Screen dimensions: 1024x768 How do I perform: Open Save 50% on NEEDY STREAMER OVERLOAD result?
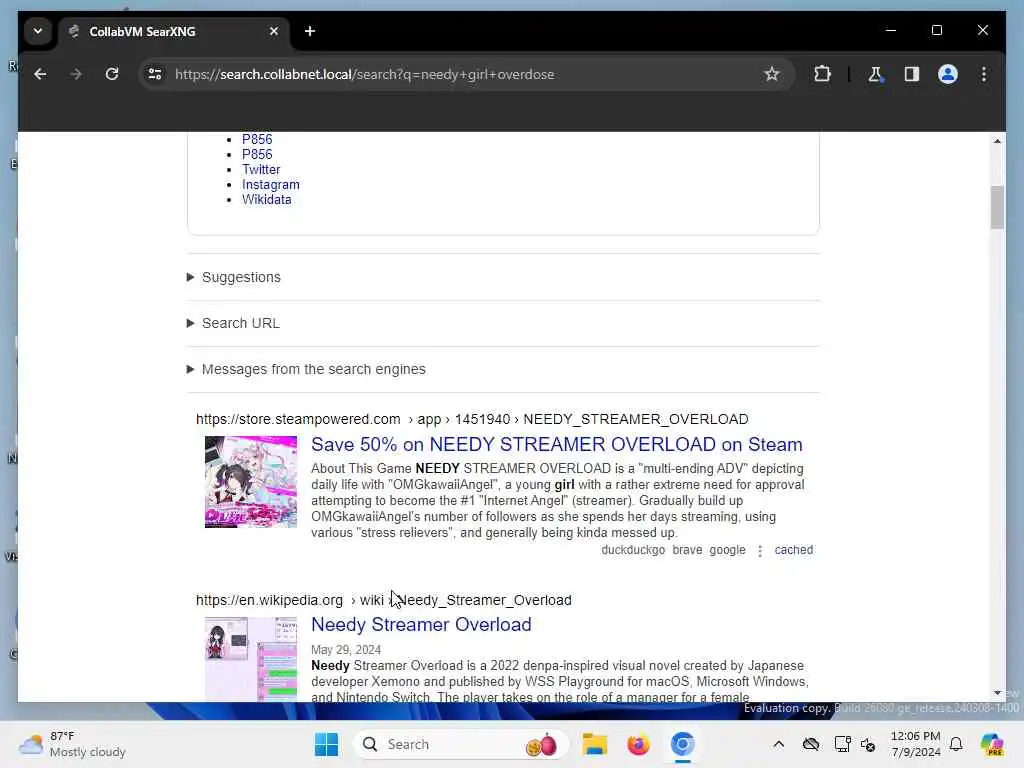[556, 444]
